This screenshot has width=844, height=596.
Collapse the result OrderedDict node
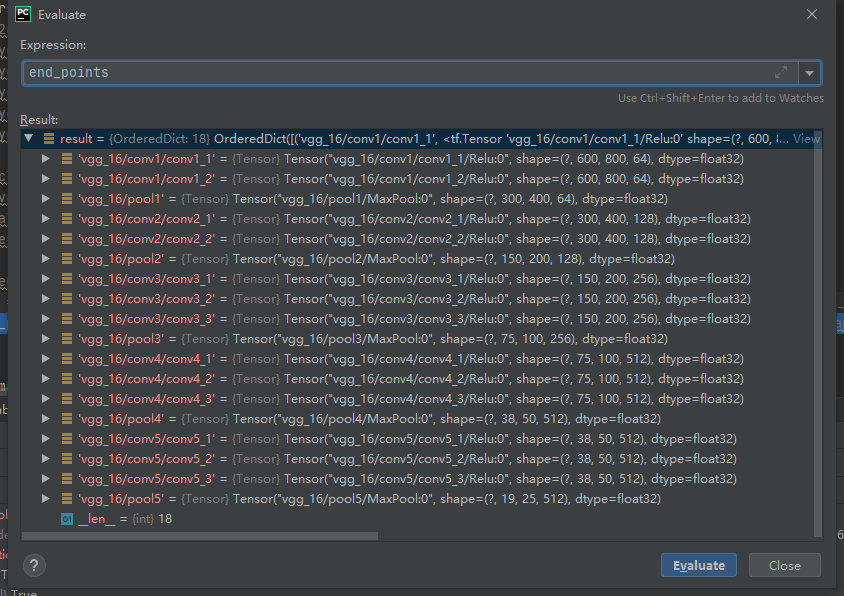pos(29,138)
